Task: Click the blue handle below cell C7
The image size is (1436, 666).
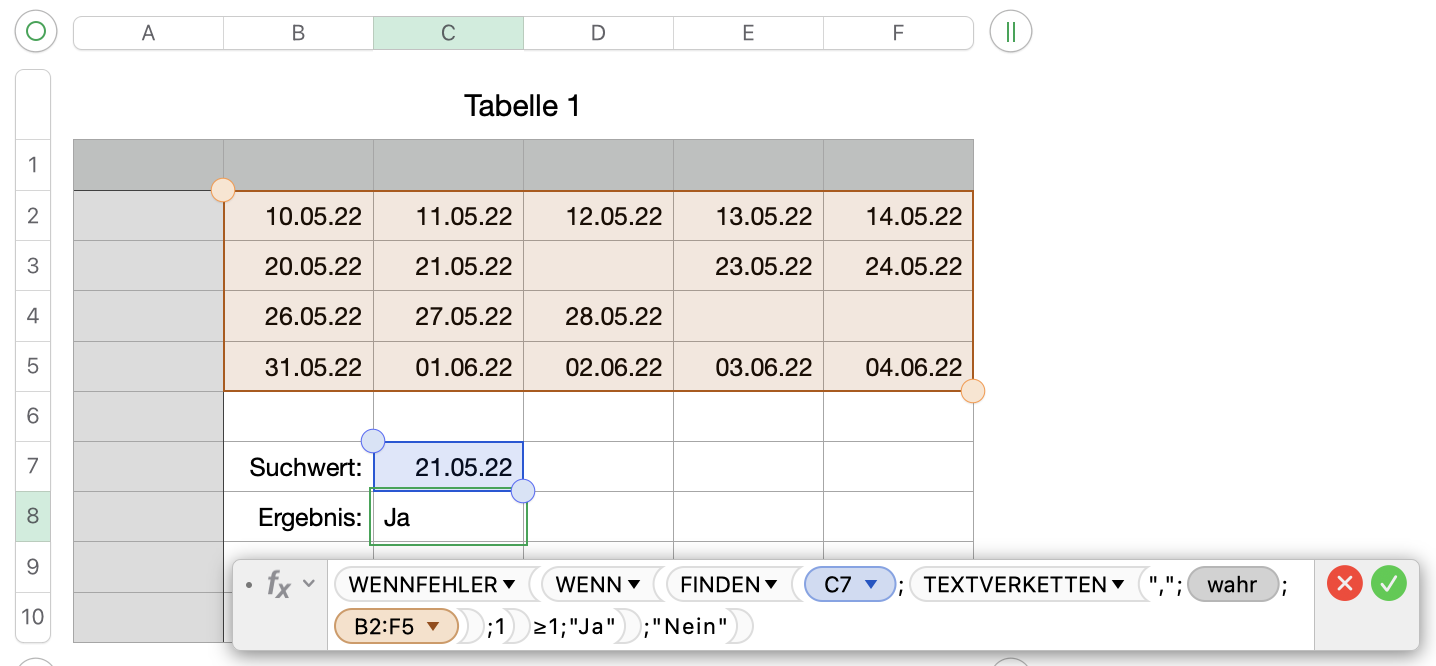Action: 523,491
